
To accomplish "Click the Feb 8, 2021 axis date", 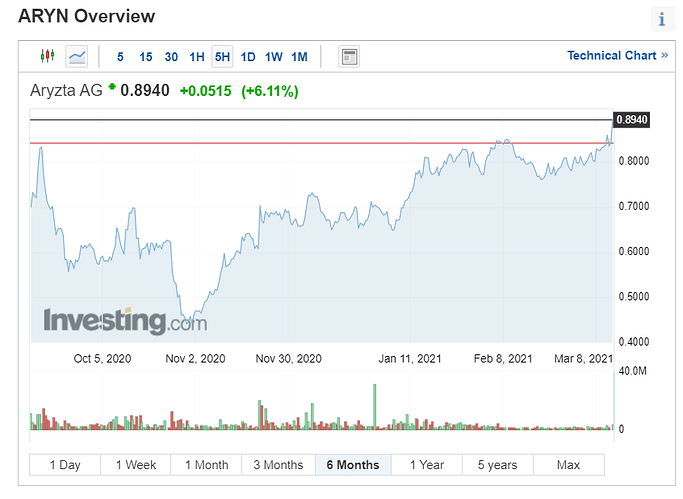I will pyautogui.click(x=503, y=359).
